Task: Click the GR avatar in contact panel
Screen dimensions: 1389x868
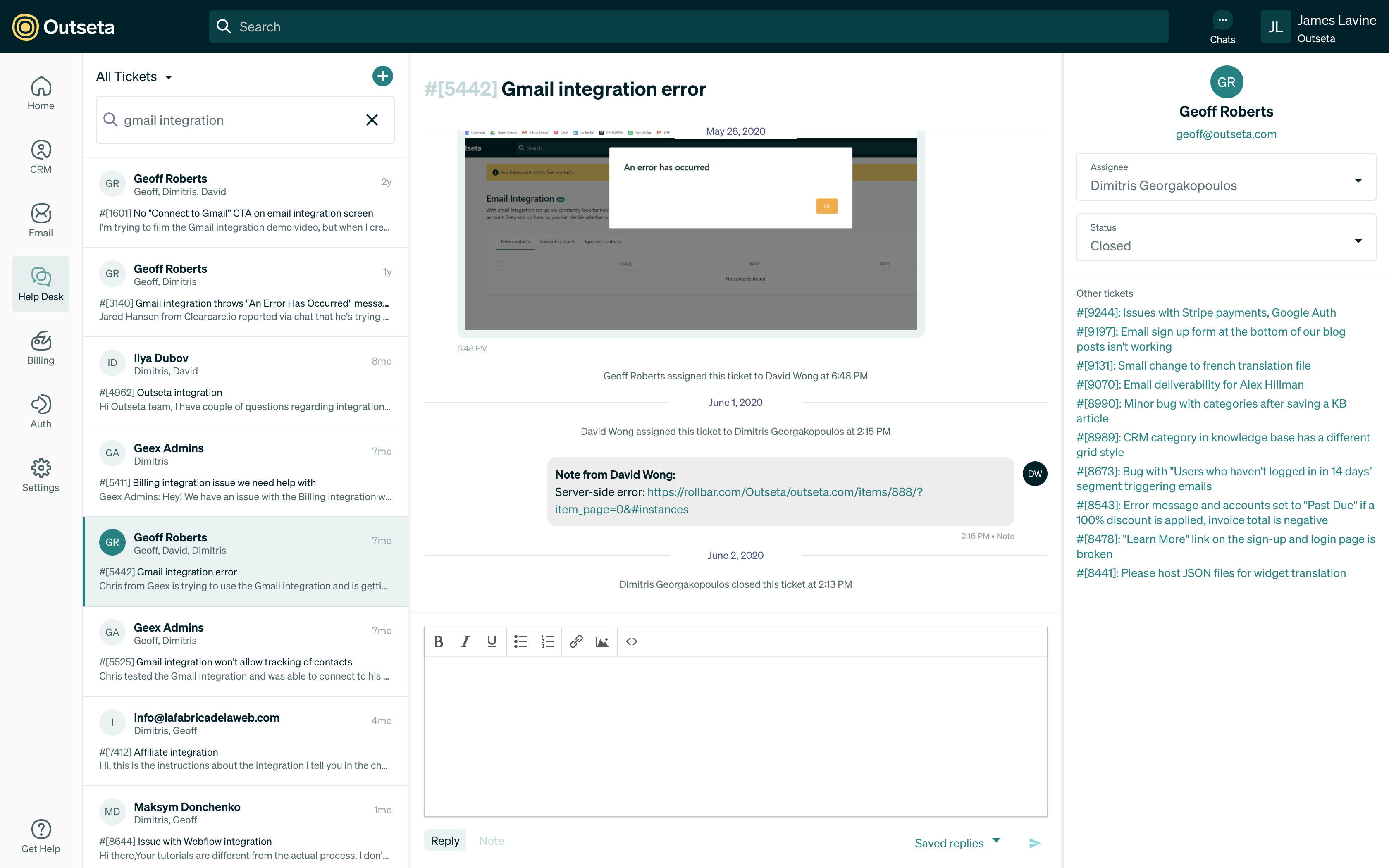Action: tap(1226, 82)
